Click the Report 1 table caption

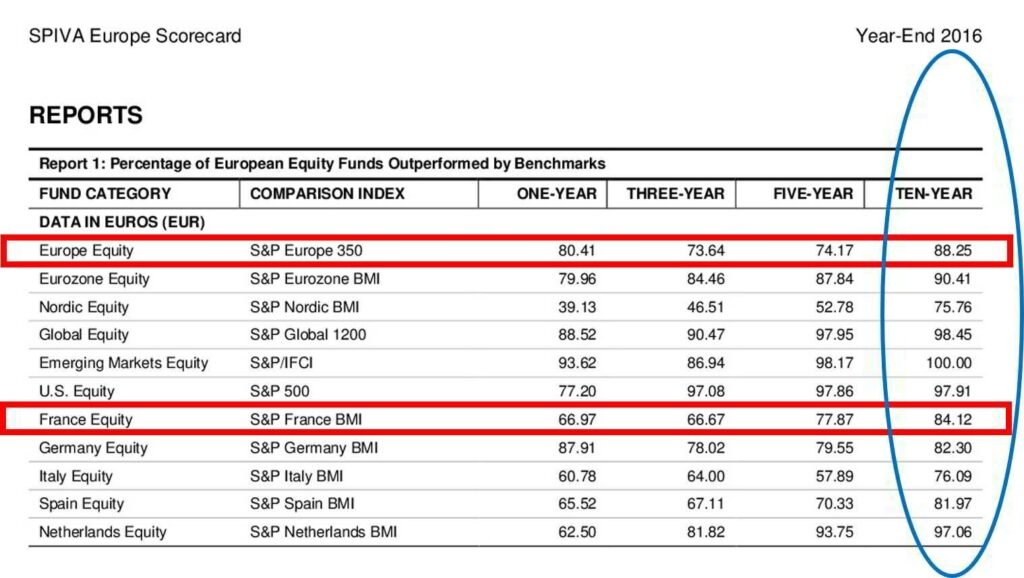322,163
